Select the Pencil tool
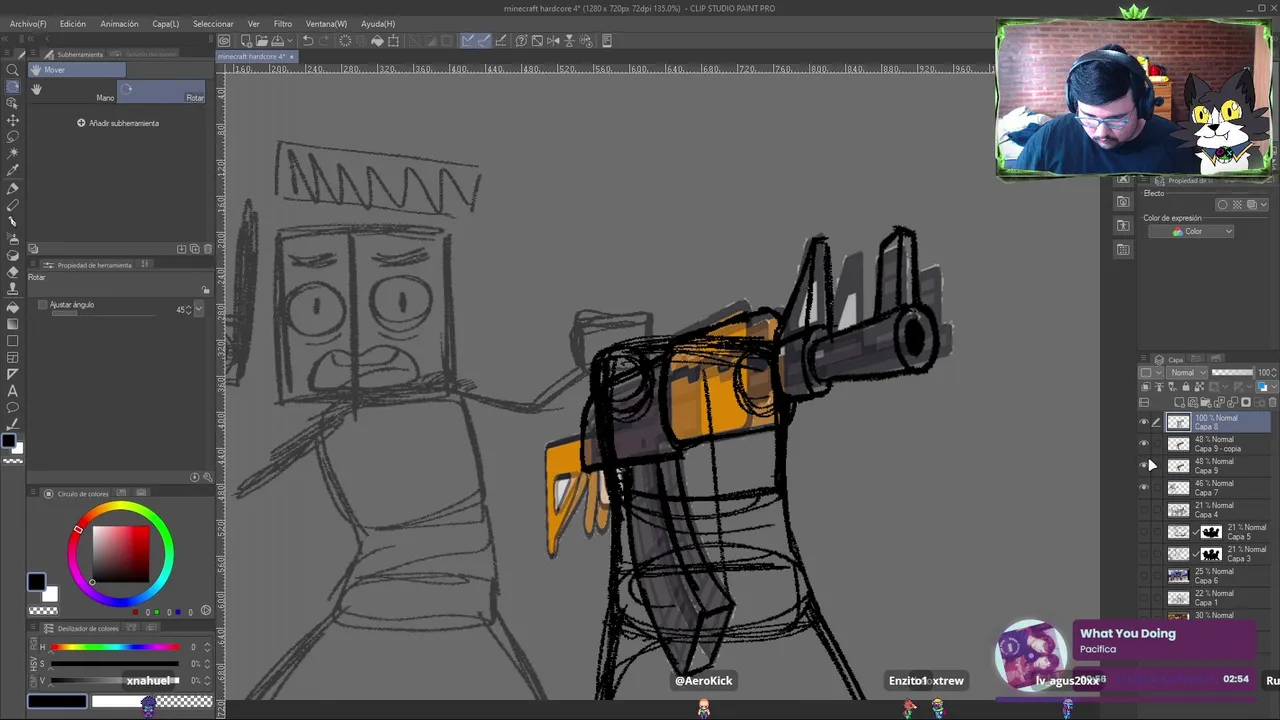Screen dimensions: 1280x720 (x=13, y=205)
